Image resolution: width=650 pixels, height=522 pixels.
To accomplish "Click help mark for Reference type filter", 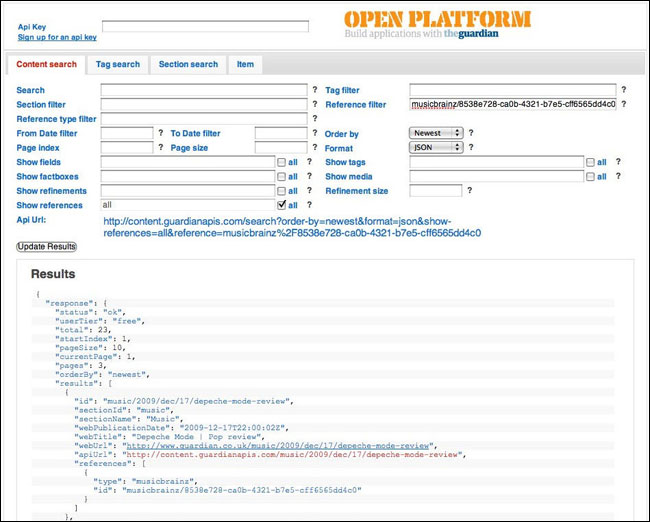I will coord(315,119).
